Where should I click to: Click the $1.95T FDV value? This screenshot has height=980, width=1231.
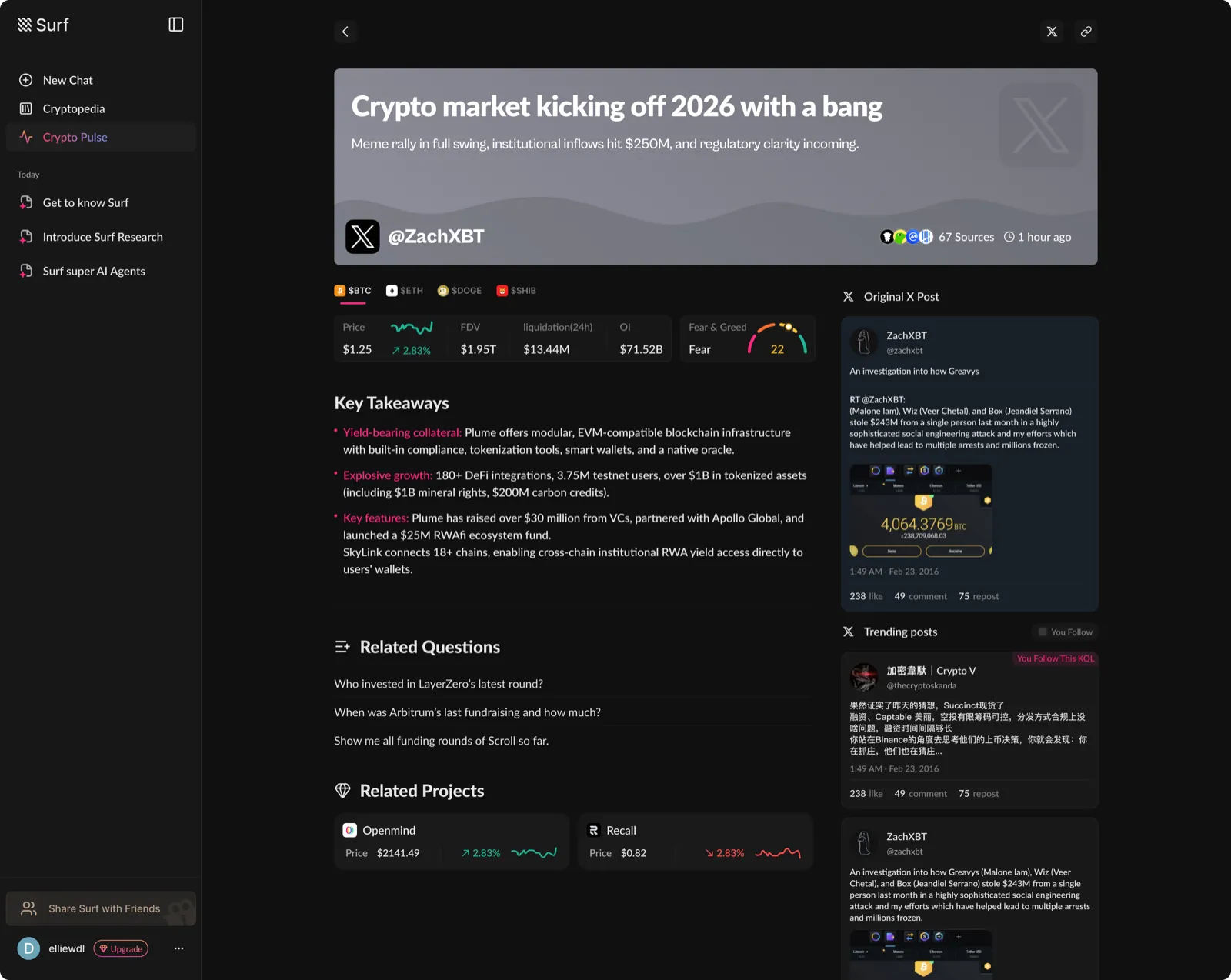(x=478, y=349)
